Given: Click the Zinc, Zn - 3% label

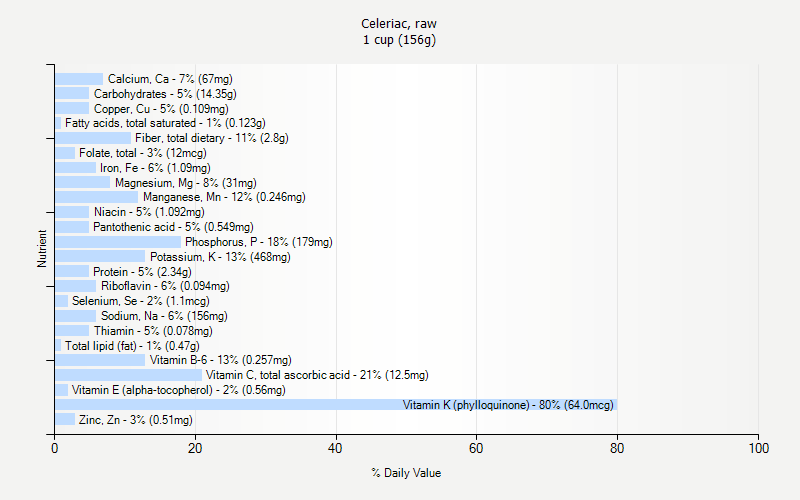Looking at the screenshot, I should (136, 420).
